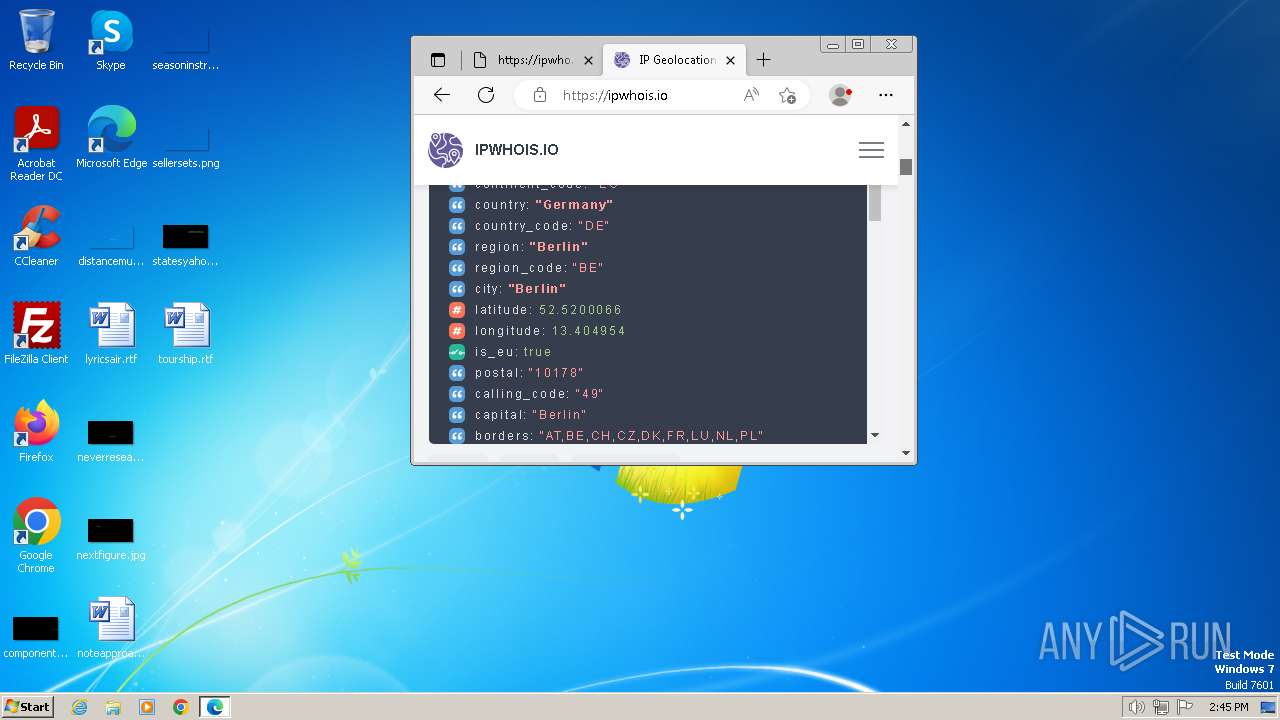The height and width of the screenshot is (720, 1280).
Task: Click the borders country list value
Action: (x=651, y=436)
